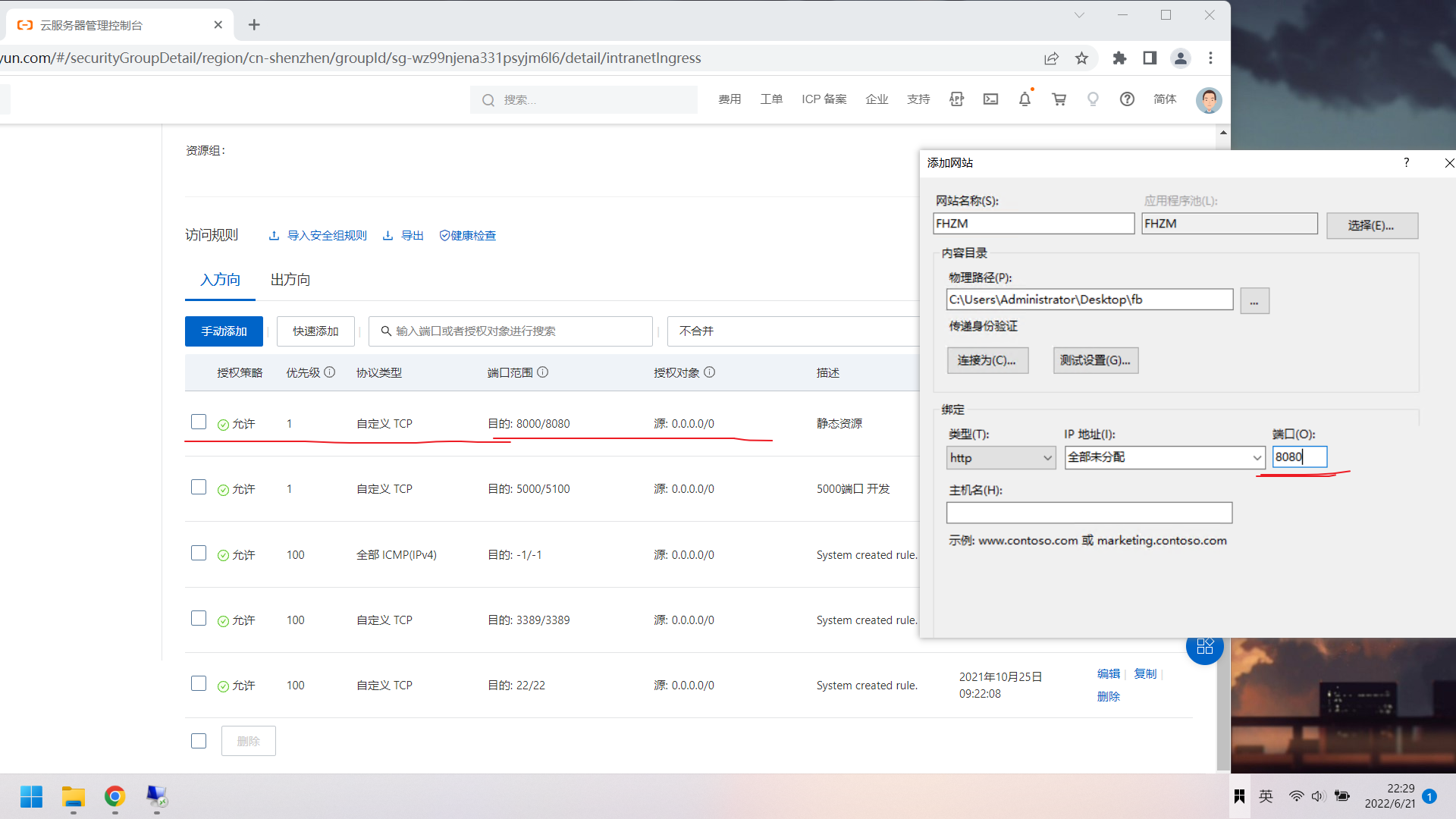Check the box for the 3389/3389 rule
Screen dimensions: 1456x819
[x=199, y=618]
